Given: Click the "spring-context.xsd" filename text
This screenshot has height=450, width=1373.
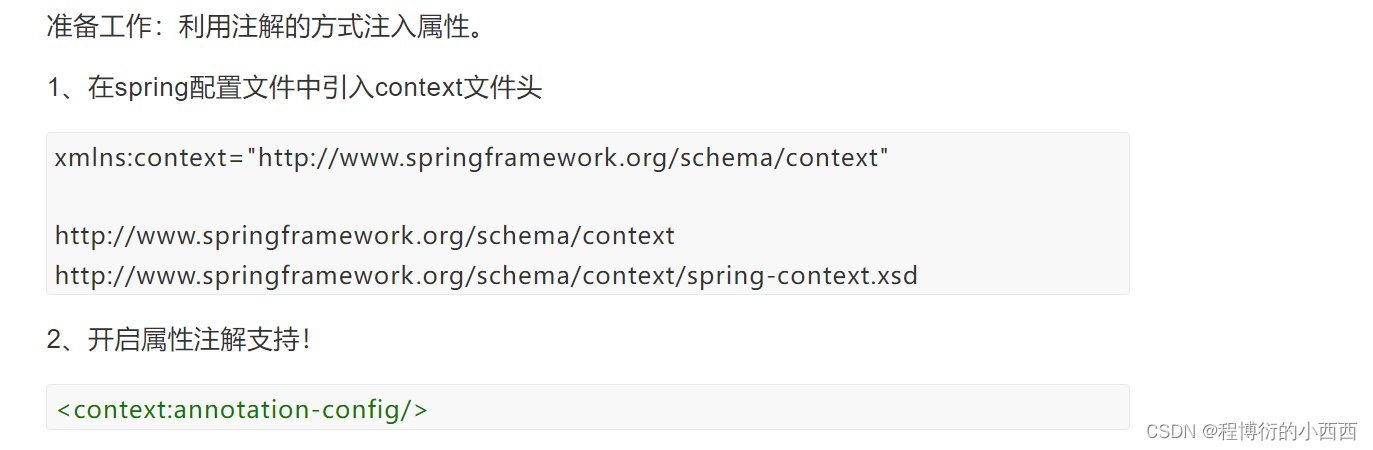Looking at the screenshot, I should point(802,275).
